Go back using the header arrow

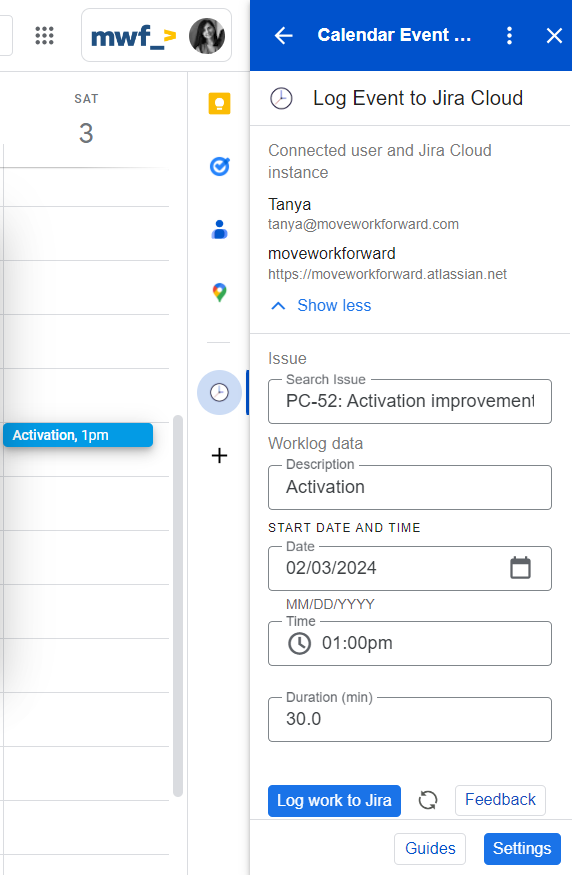(x=283, y=36)
